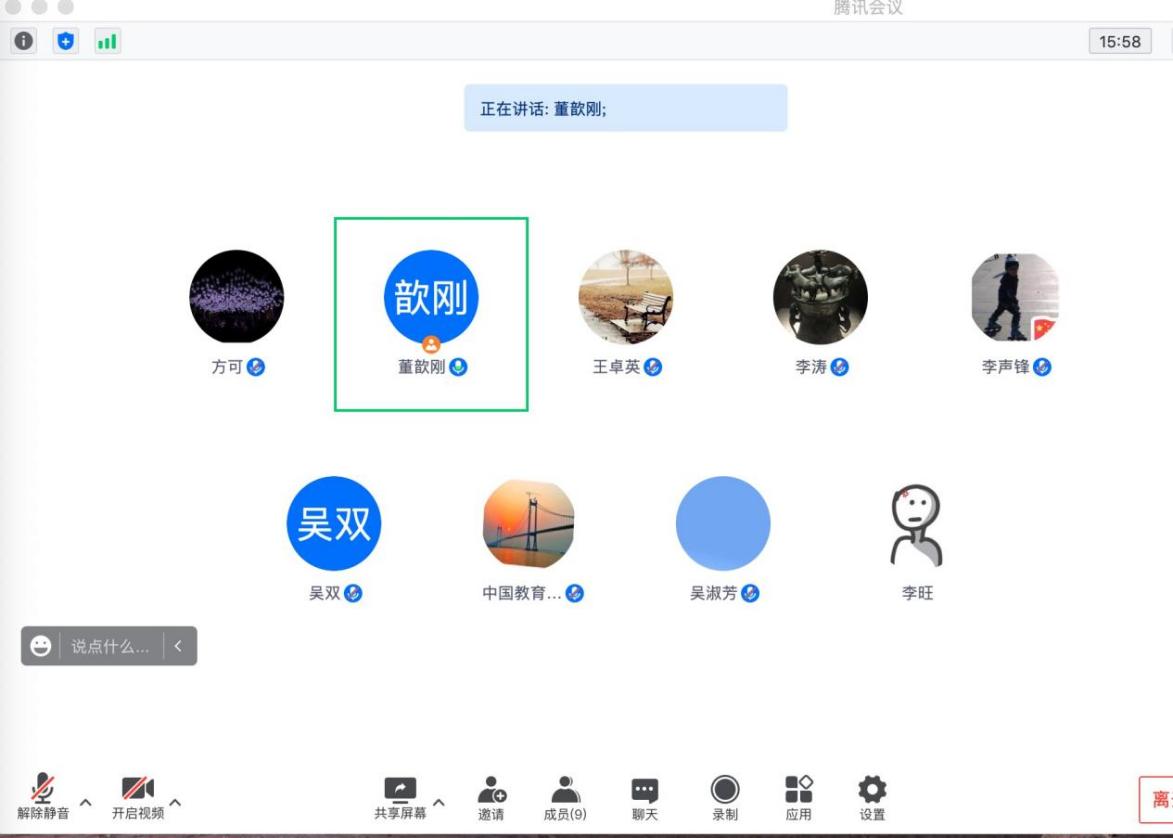
Task: Click the red leave meeting button
Action: (x=1157, y=800)
